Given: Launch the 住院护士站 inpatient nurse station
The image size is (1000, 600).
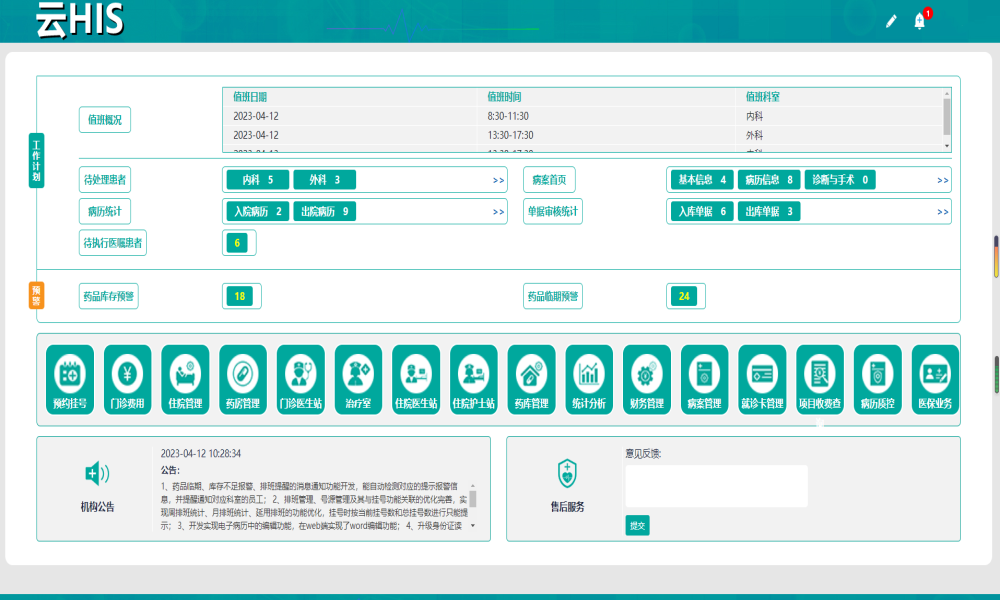Looking at the screenshot, I should [474, 379].
